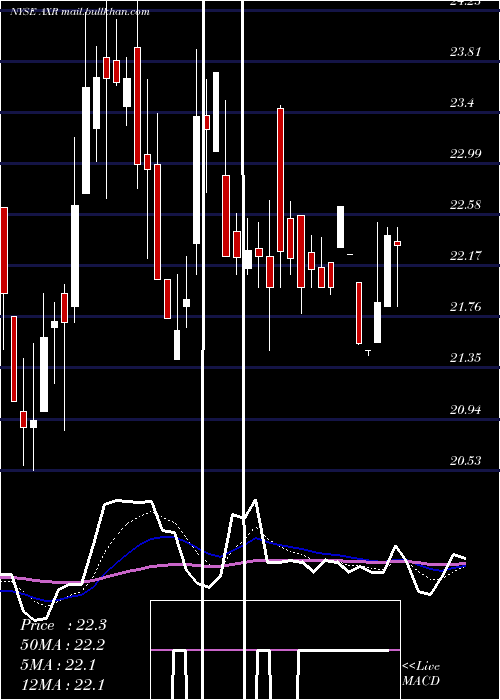Click the '5MA : 22.1' readout
The height and width of the screenshot is (700, 500).
click(x=58, y=665)
